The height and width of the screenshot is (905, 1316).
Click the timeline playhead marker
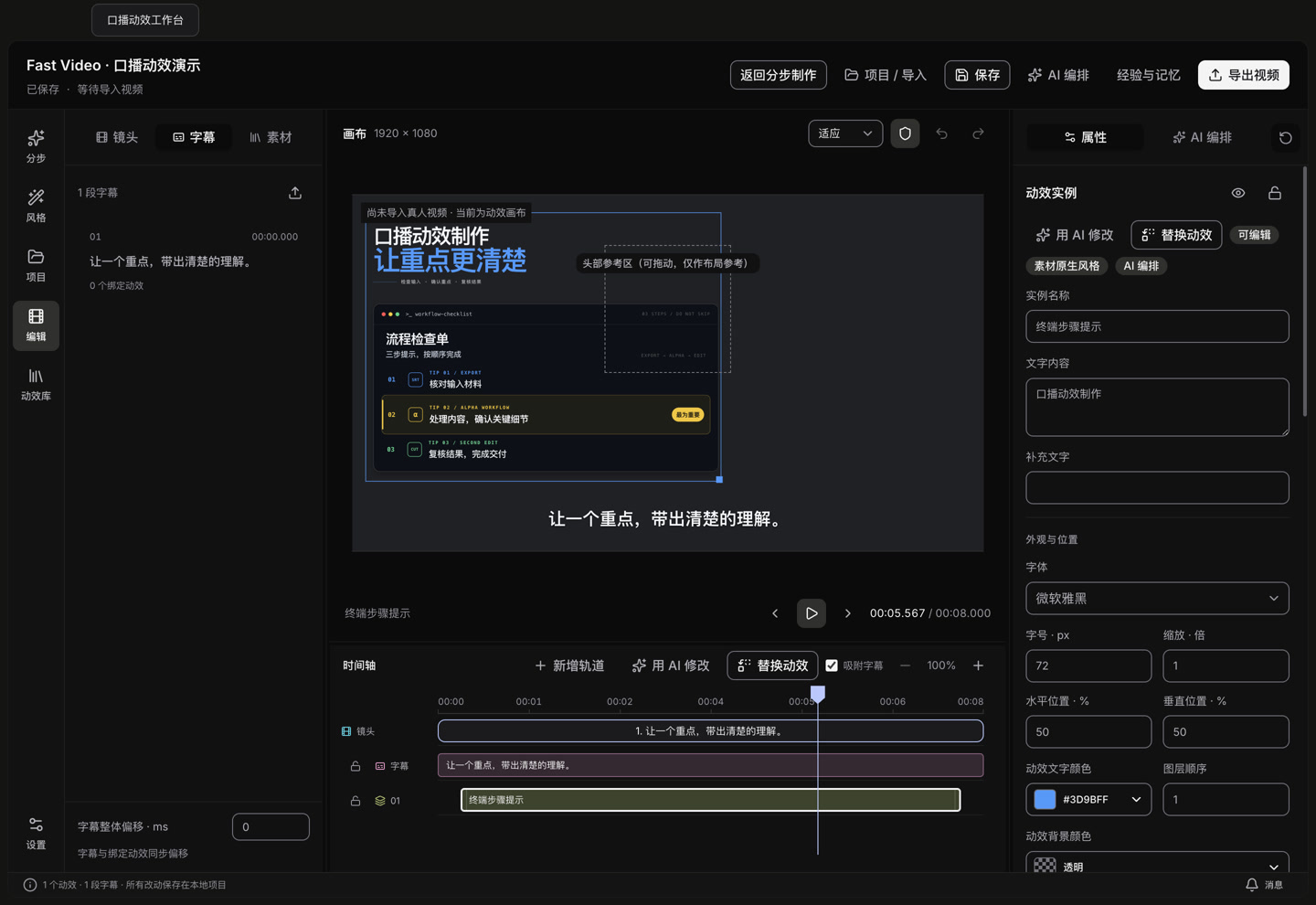coord(818,695)
